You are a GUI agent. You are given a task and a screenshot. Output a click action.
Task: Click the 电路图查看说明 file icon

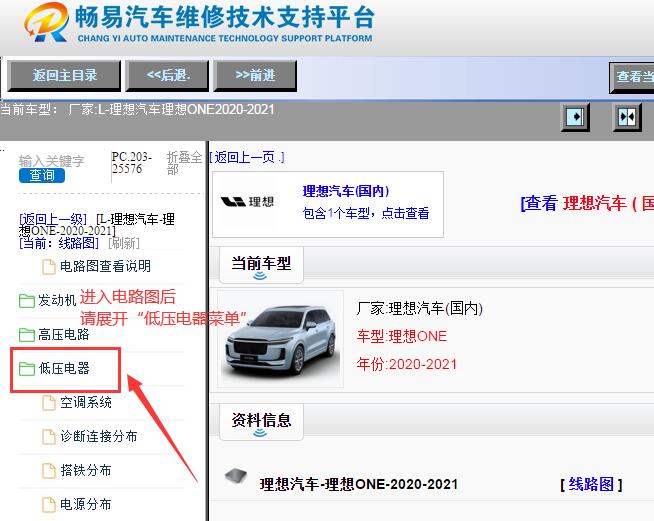coord(49,267)
